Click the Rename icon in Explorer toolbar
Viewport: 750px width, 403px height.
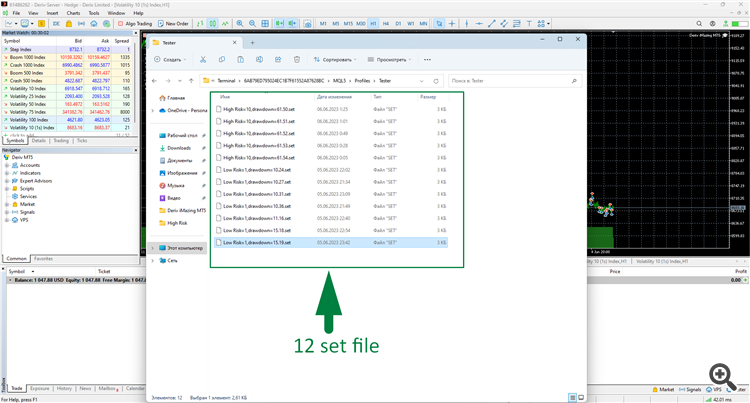pos(259,60)
